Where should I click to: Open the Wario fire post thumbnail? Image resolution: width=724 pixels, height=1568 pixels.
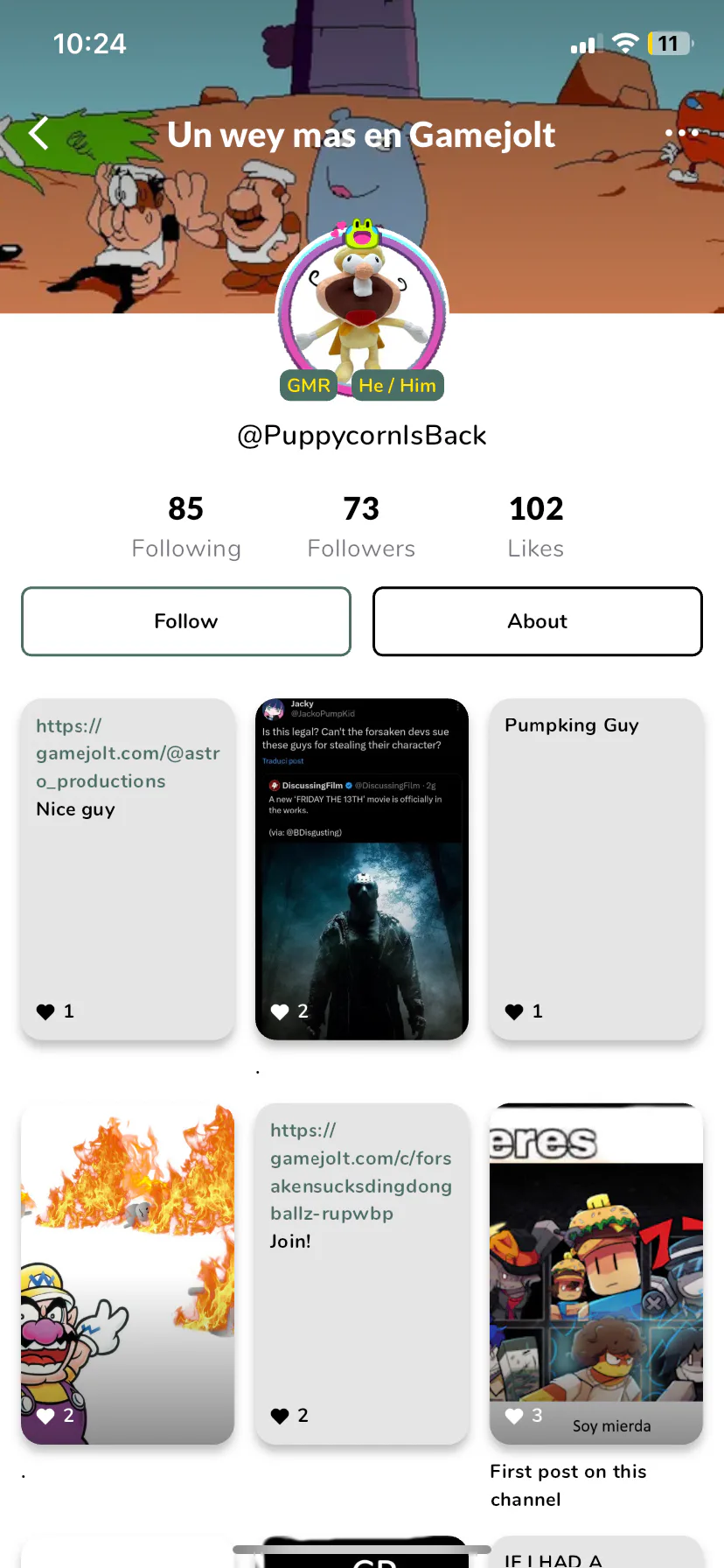coord(128,1273)
